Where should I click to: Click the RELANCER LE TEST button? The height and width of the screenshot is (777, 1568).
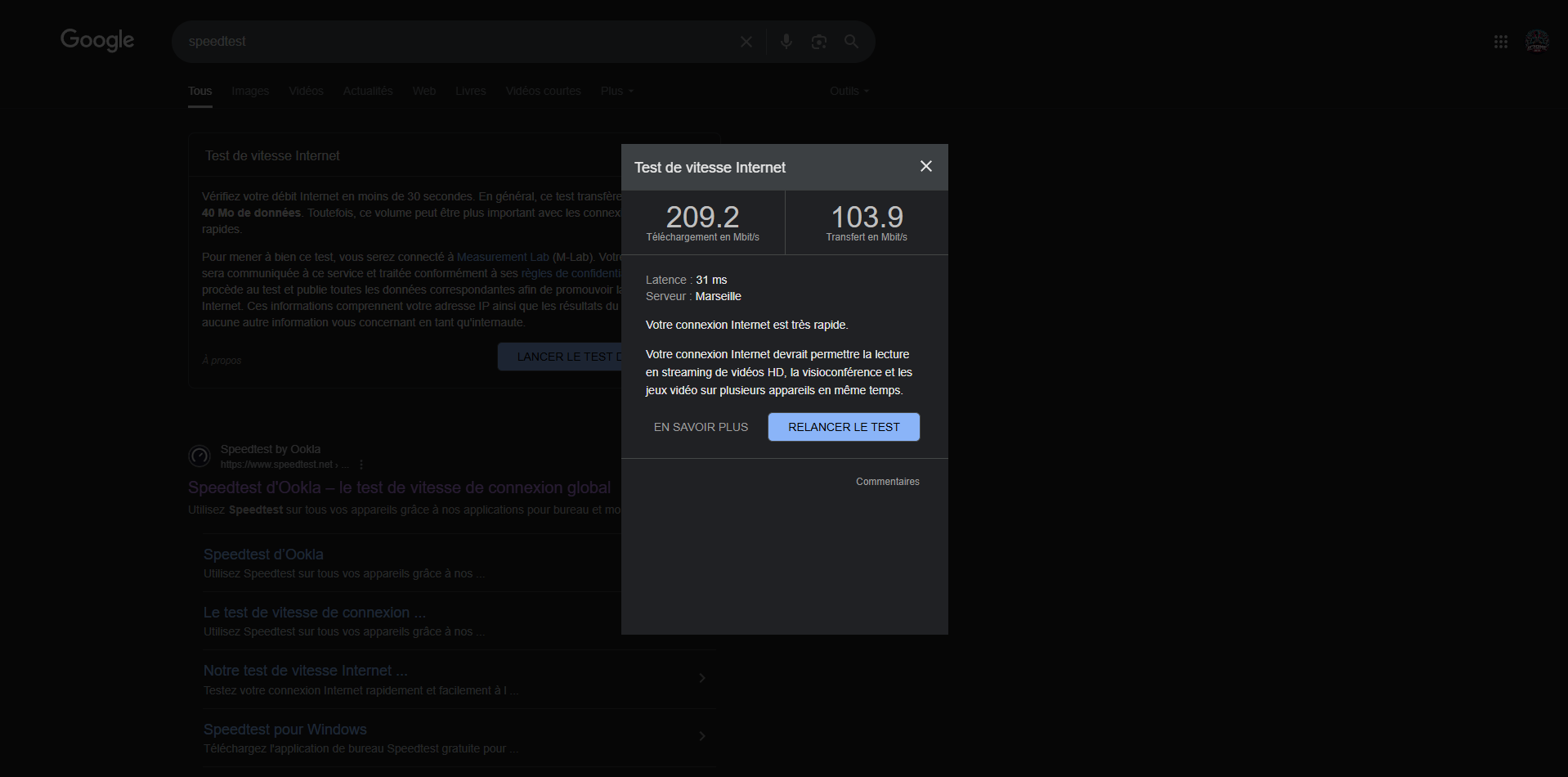pyautogui.click(x=844, y=427)
